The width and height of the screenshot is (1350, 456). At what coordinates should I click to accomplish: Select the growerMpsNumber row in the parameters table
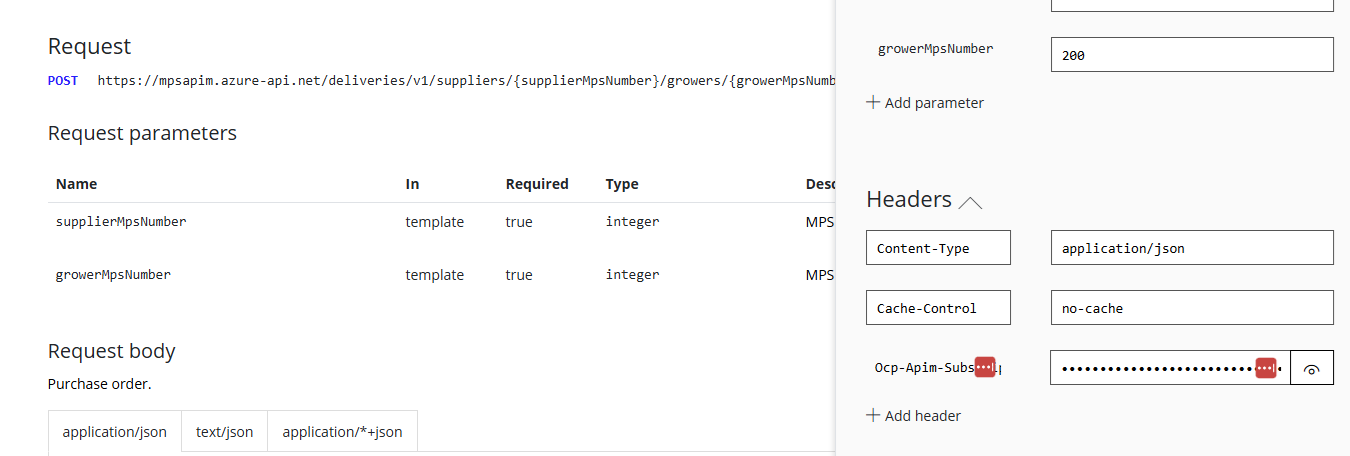click(x=113, y=275)
